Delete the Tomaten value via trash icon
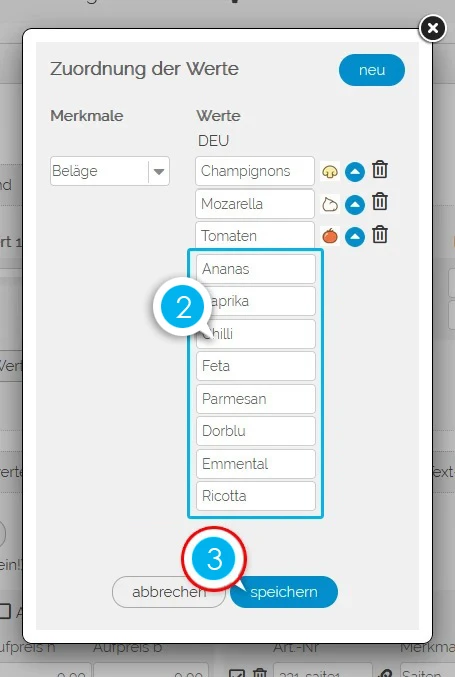Viewport: 455px width, 677px height. [x=380, y=234]
